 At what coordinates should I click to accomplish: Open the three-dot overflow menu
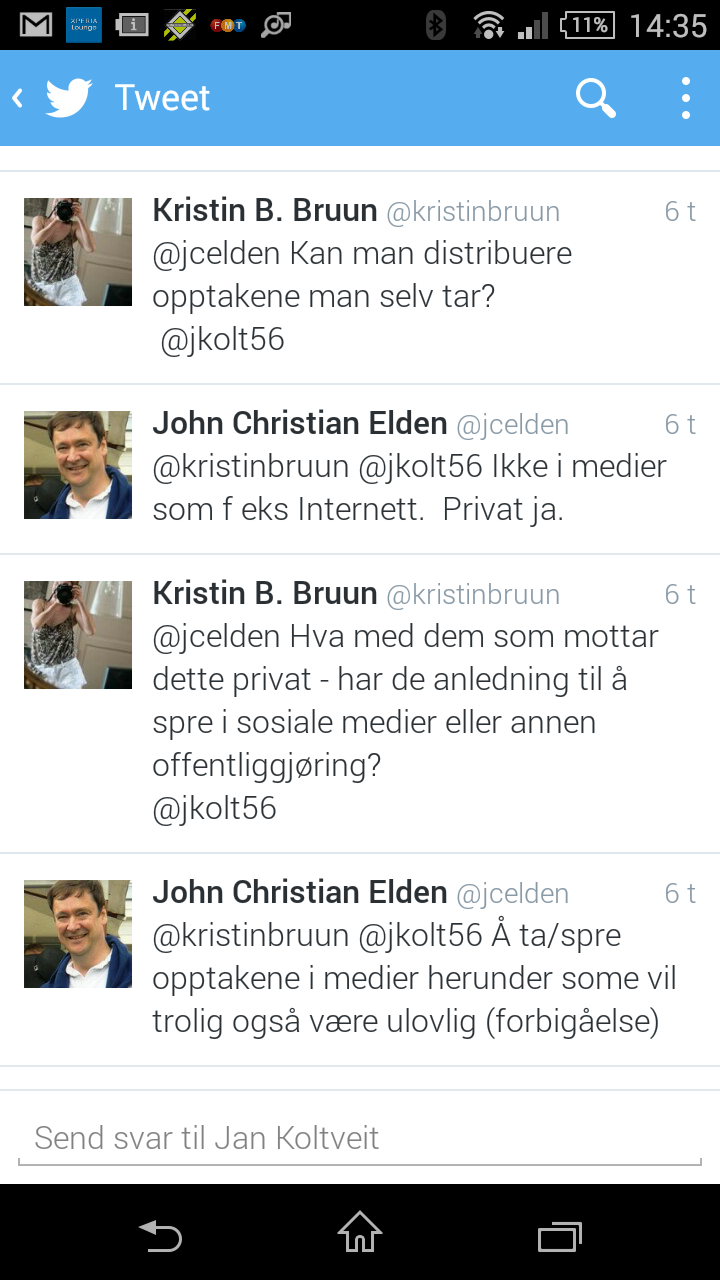pyautogui.click(x=686, y=98)
